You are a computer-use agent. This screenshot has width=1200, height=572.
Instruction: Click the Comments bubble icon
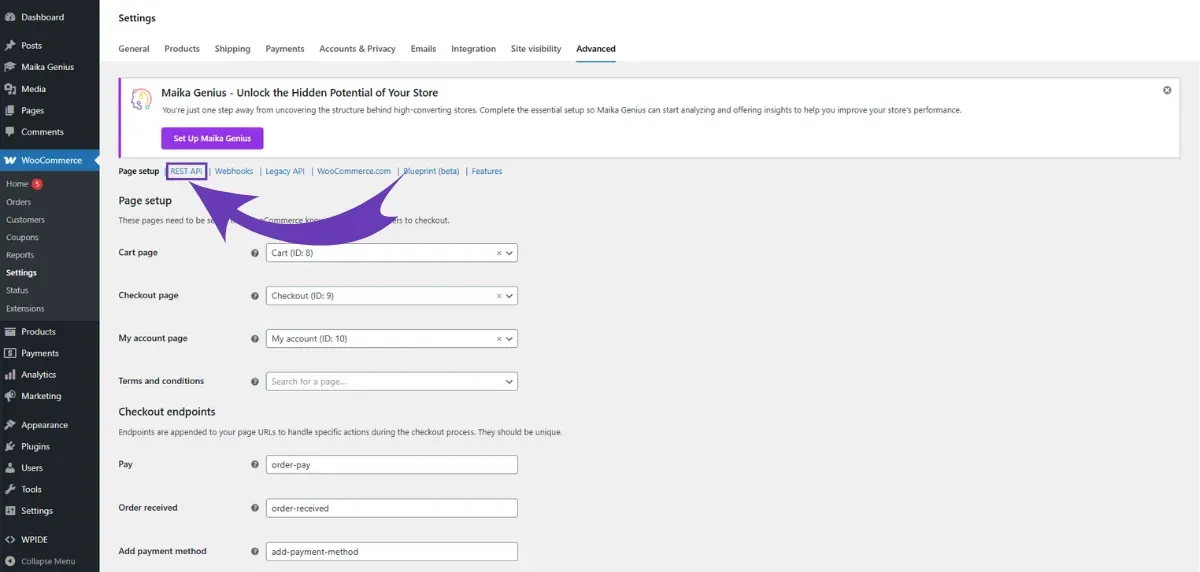[x=10, y=132]
